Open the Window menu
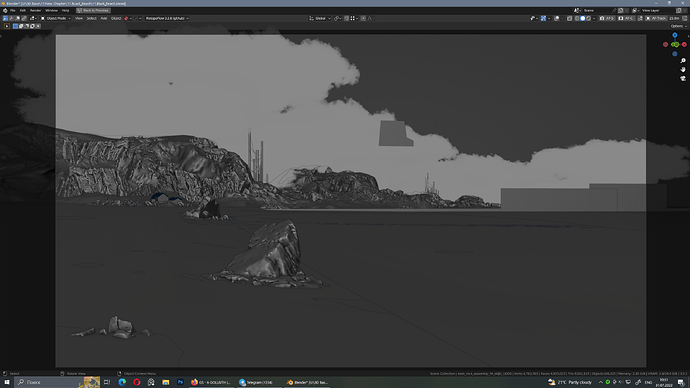Image resolution: width=690 pixels, height=388 pixels. pyautogui.click(x=51, y=10)
